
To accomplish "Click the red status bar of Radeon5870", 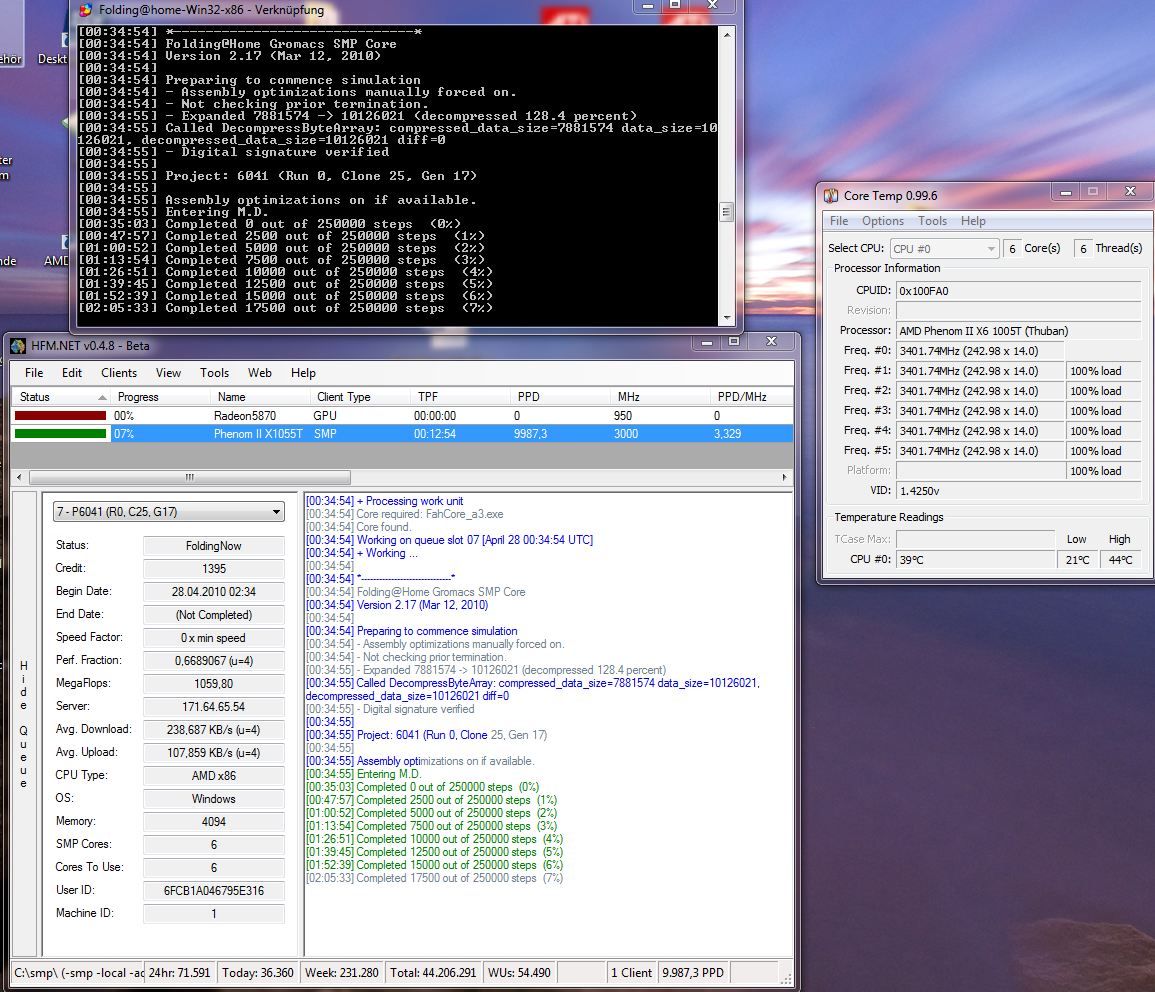I will pyautogui.click(x=60, y=415).
